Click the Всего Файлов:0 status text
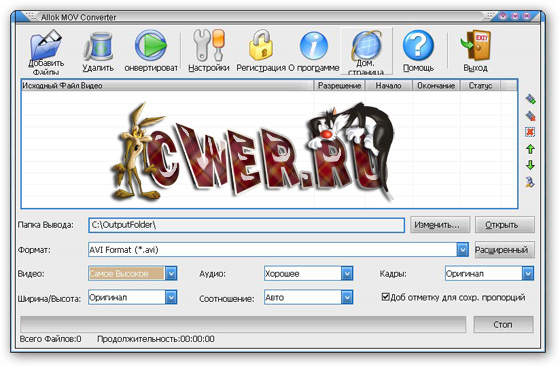The image size is (560, 367). click(51, 339)
